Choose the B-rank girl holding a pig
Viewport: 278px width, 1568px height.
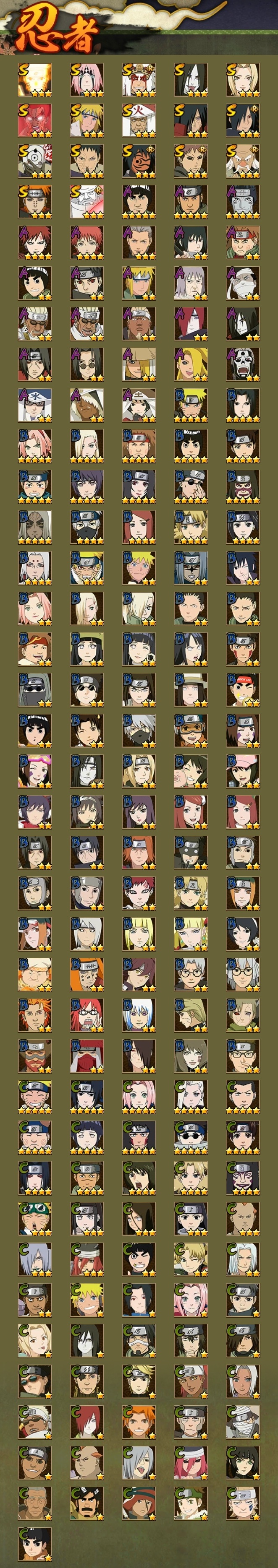click(191, 772)
